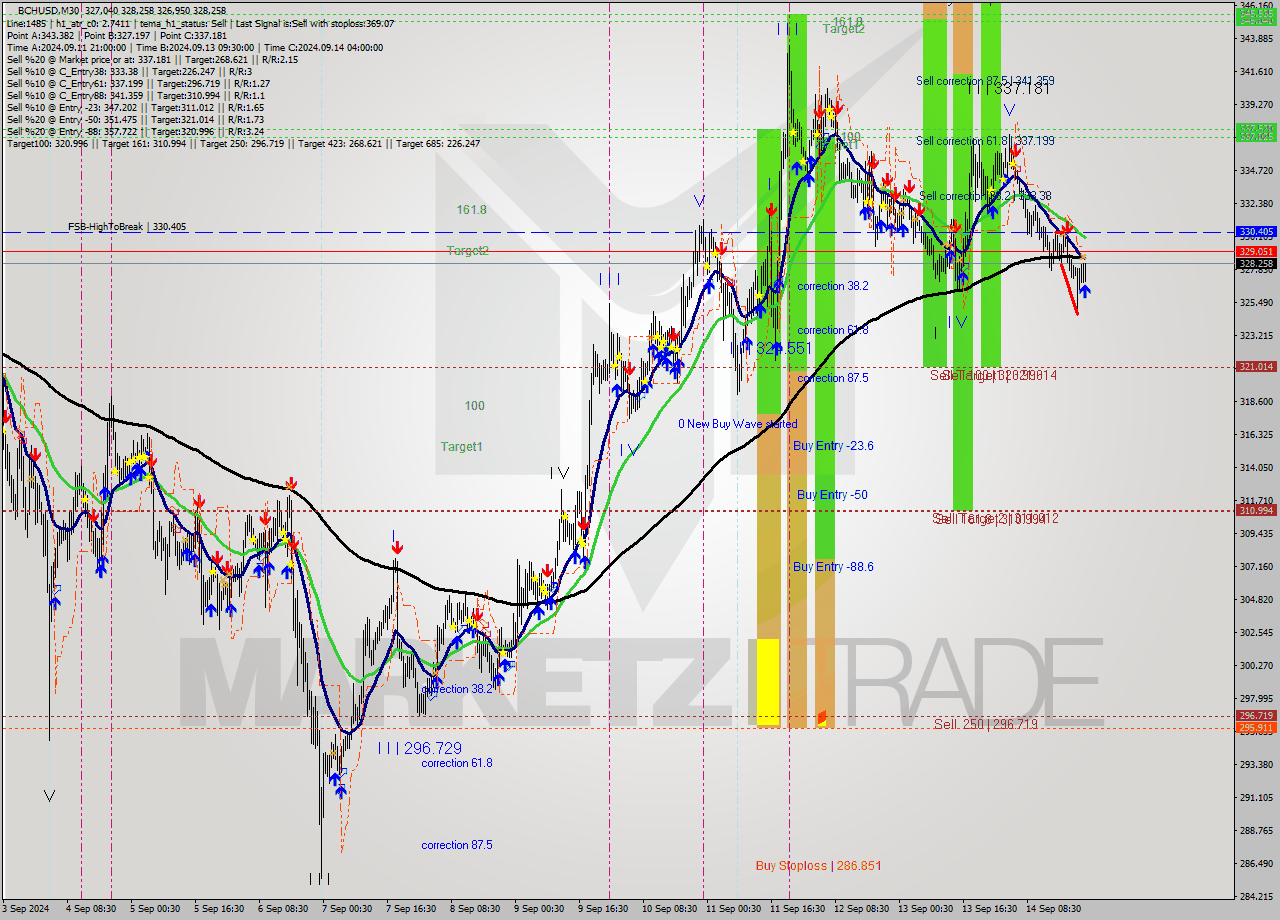Click blue 330.405 price tag on axis
Screen dimensions: 1280x920
[1256, 231]
